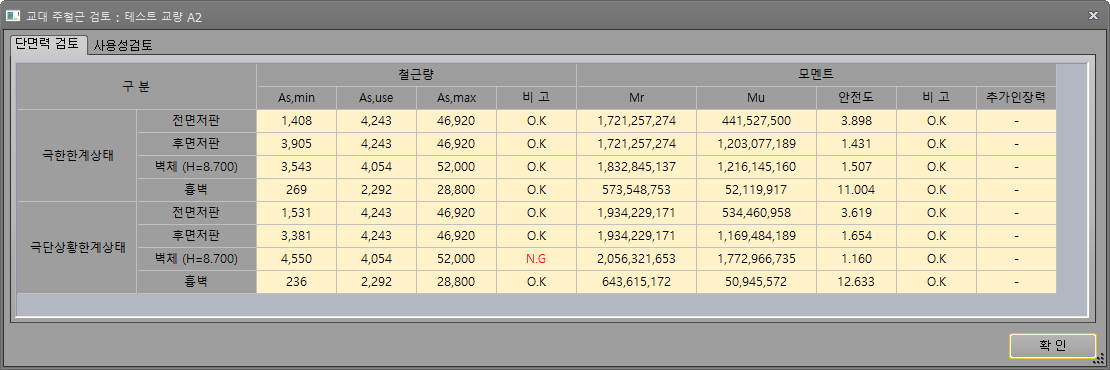
Task: Click the 확인 button
Action: coord(1052,345)
